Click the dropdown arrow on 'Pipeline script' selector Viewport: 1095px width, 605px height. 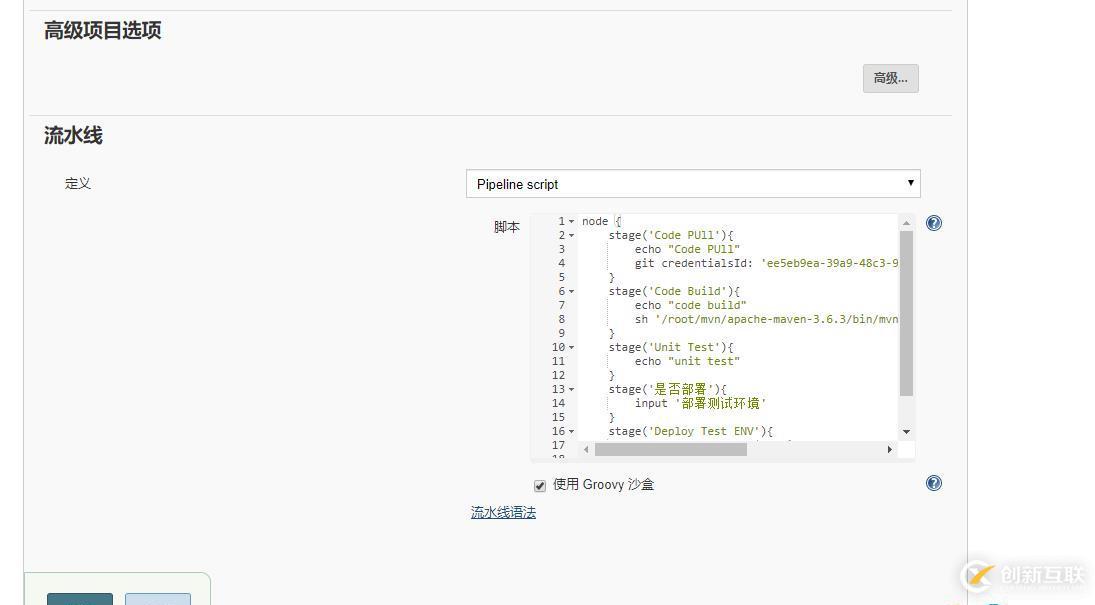tap(909, 183)
